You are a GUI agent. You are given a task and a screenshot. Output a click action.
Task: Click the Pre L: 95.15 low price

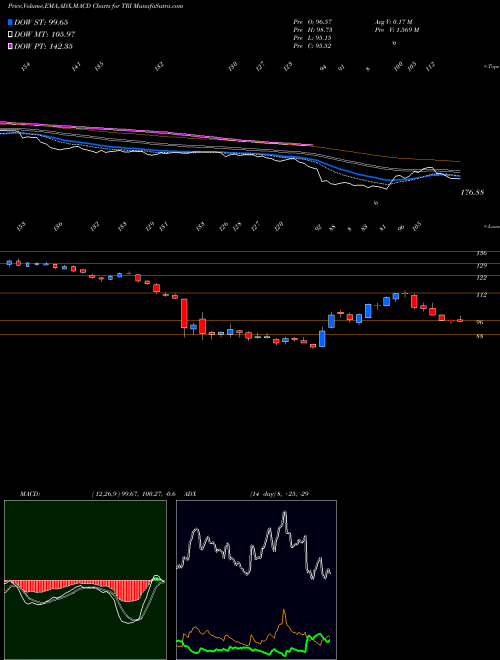coord(312,38)
